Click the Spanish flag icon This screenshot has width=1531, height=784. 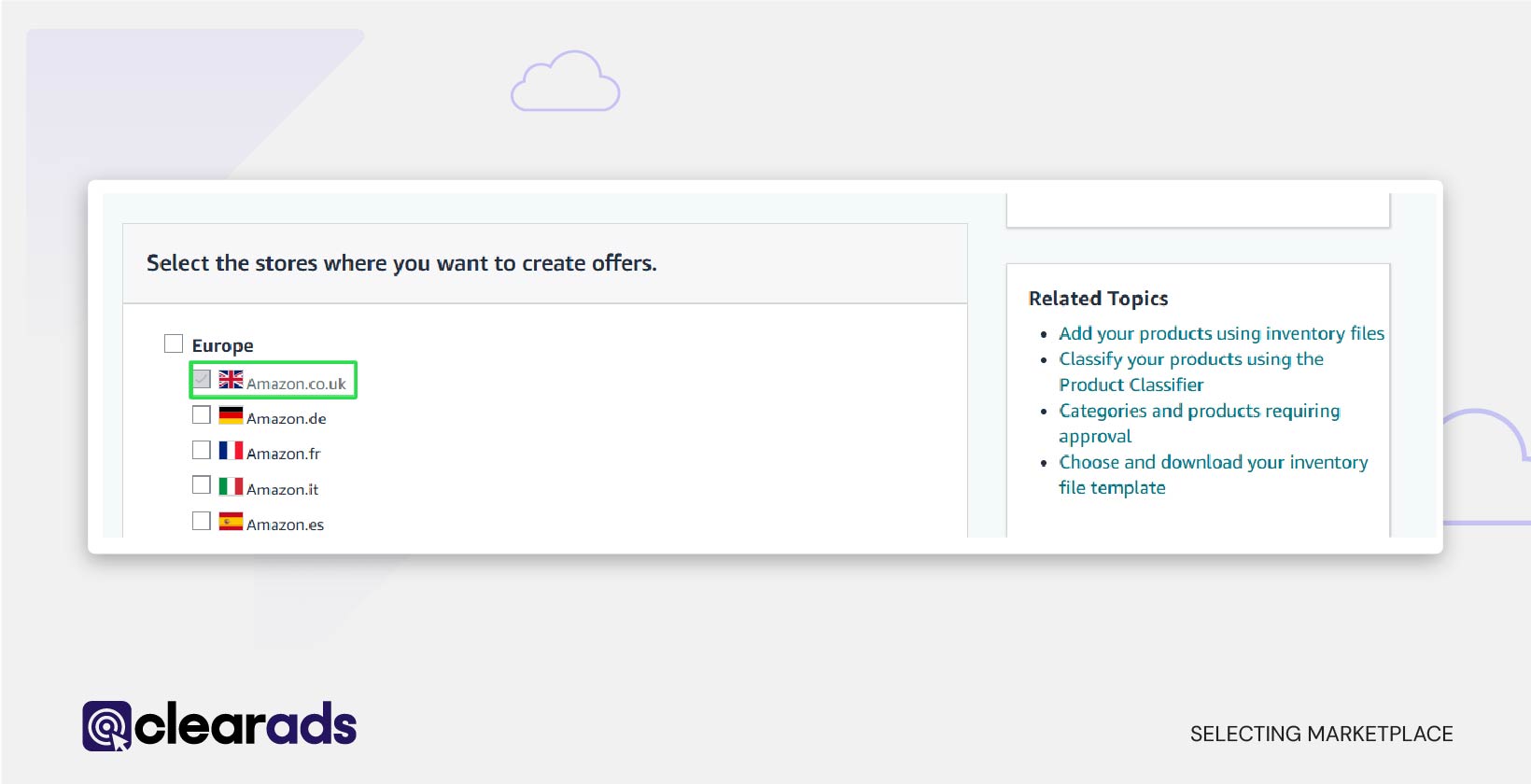[x=231, y=522]
